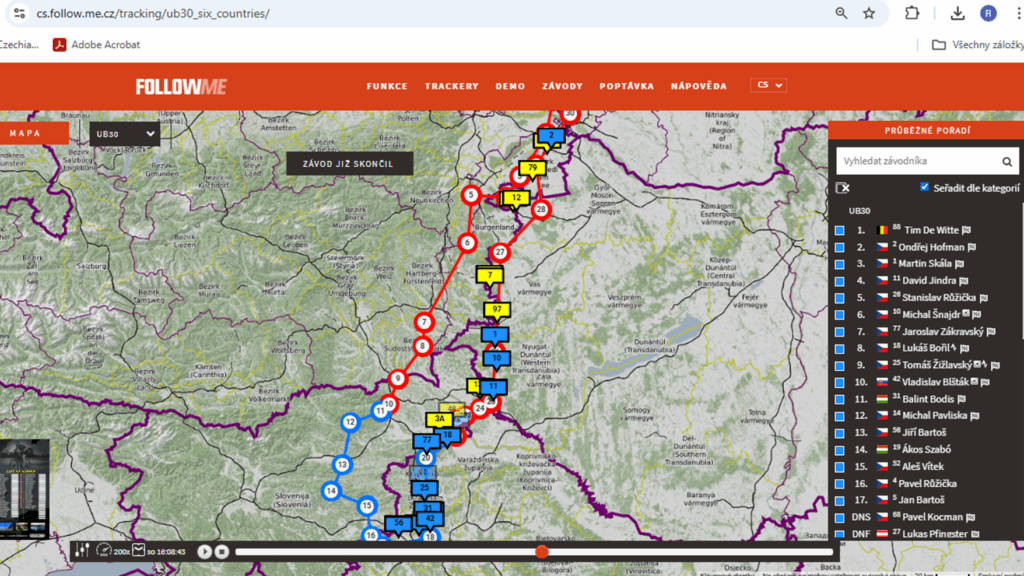Toggle checkbox for Tim De Witte
1024x576 pixels.
tap(840, 231)
